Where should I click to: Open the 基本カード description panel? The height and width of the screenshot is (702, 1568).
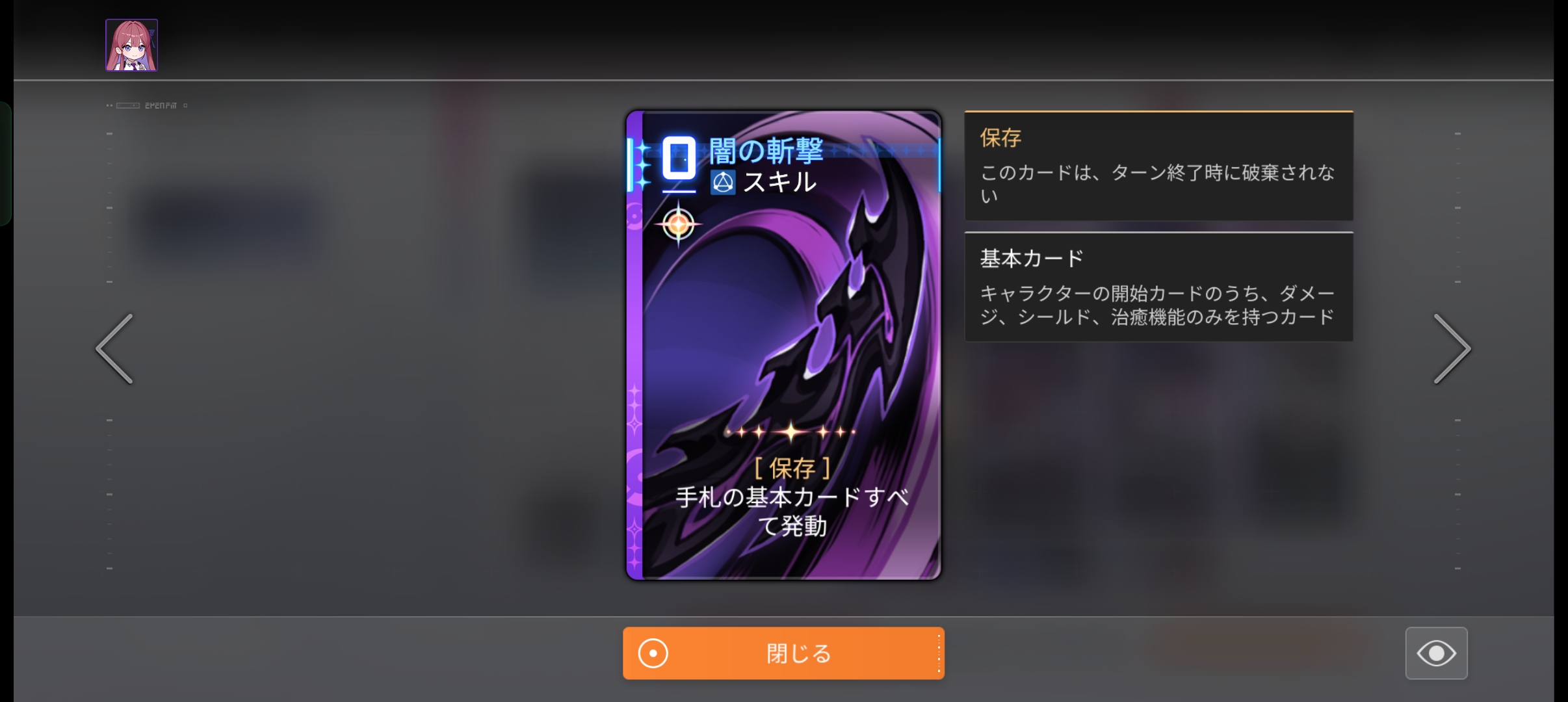point(1158,287)
